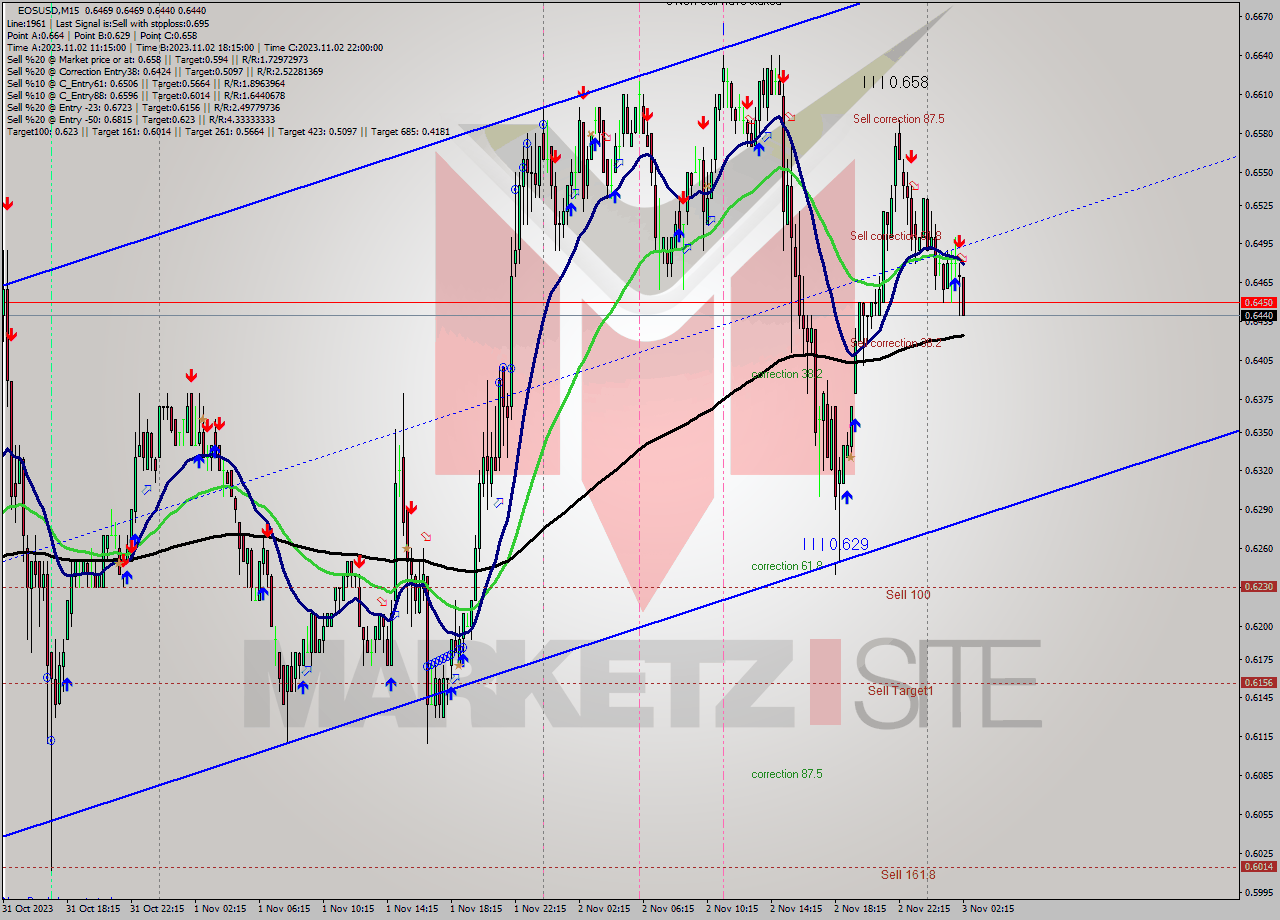Viewport: 1280px width, 920px height.
Task: Click '1 Nov 18:15' on the time axis
Action: [478, 909]
